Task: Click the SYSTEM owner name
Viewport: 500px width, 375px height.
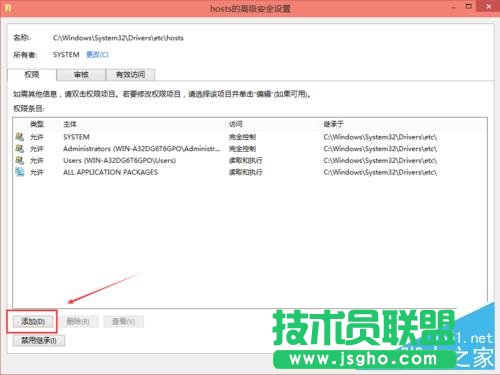Action: (66, 54)
